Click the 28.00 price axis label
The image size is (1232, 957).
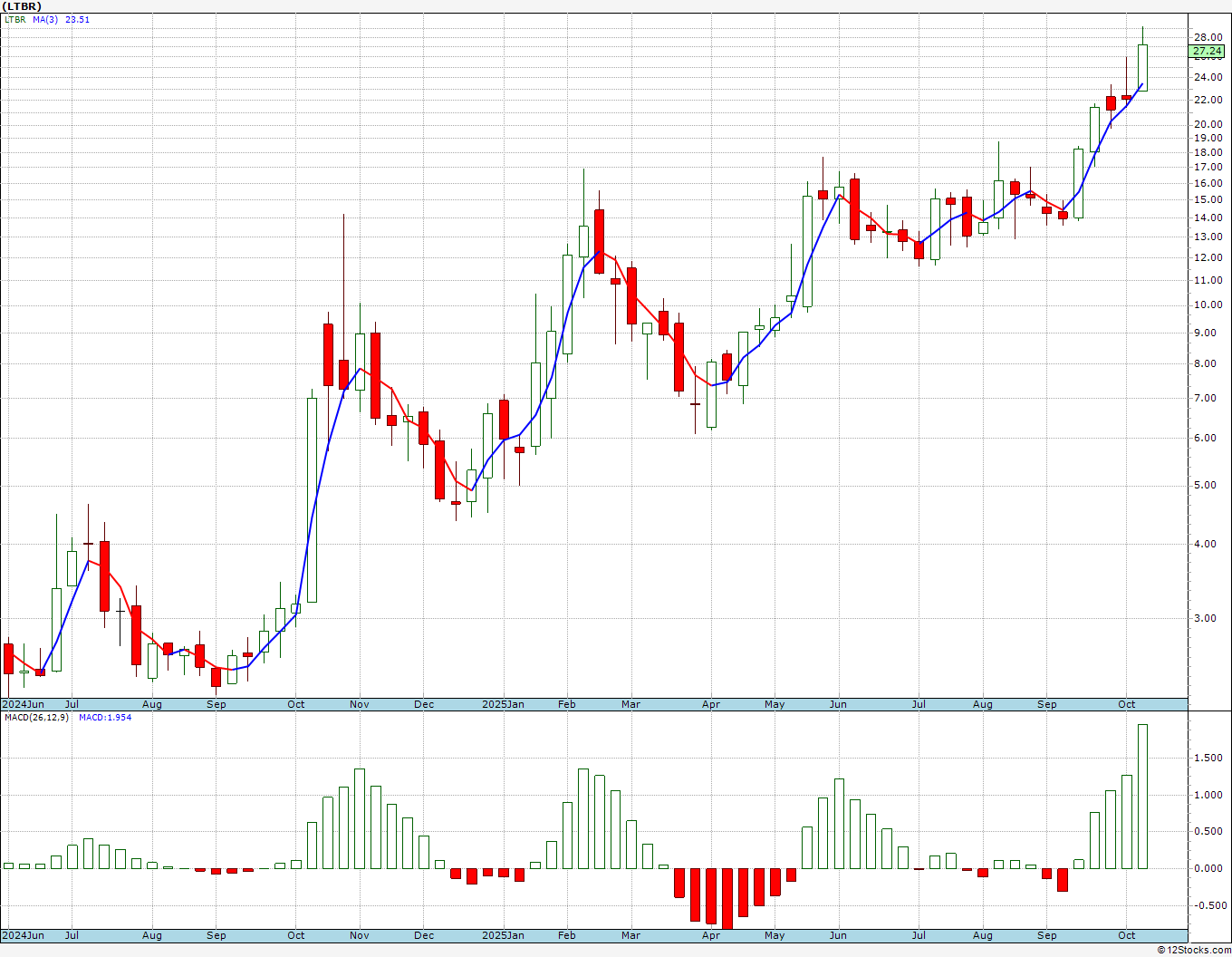1208,37
